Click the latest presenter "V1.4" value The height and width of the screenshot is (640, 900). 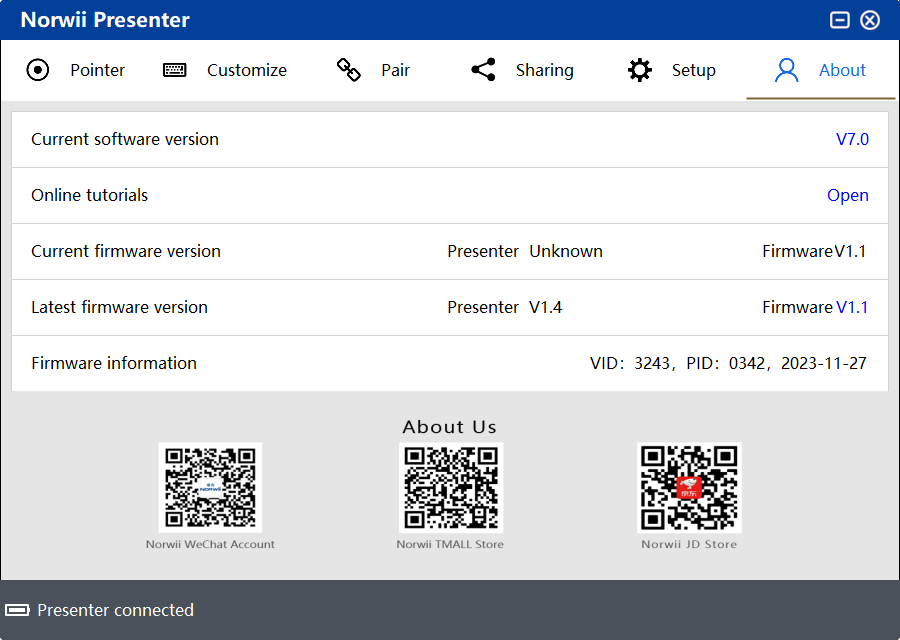point(545,307)
